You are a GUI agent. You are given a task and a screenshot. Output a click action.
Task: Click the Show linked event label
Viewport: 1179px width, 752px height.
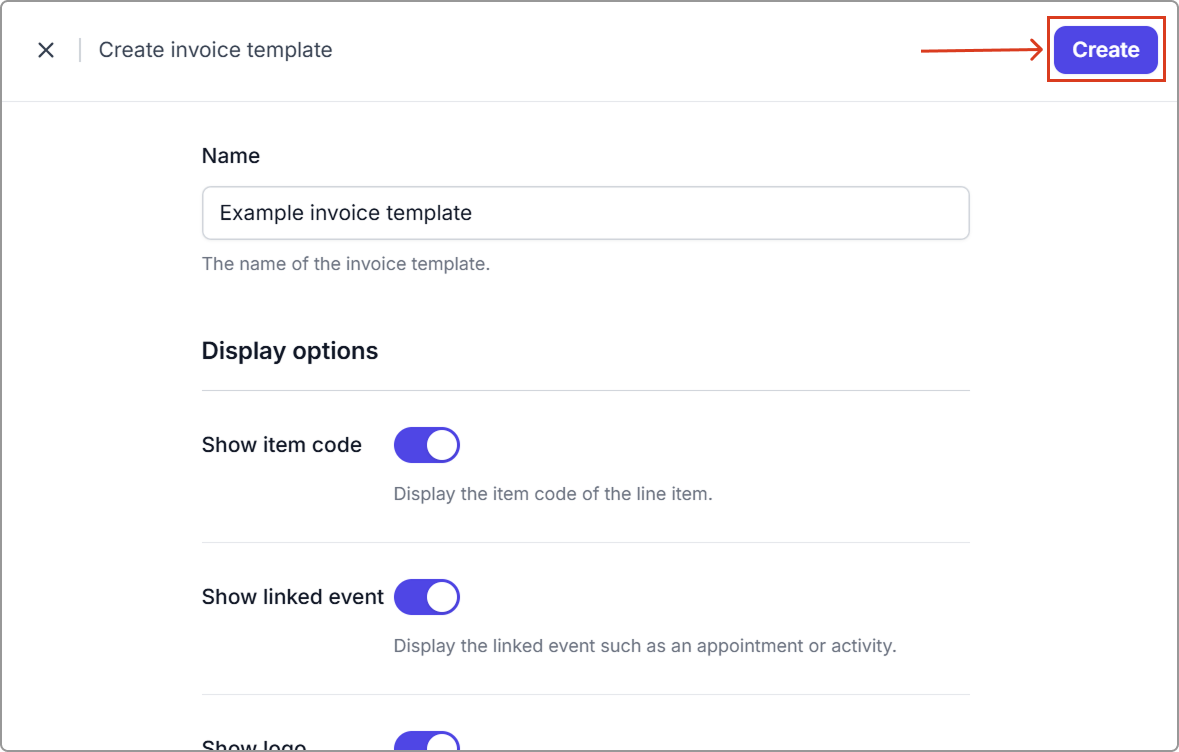[293, 597]
